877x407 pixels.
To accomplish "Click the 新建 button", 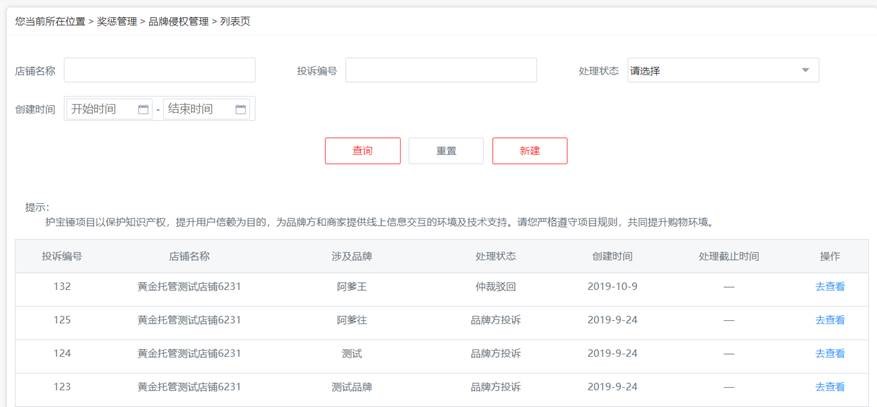I will pos(529,151).
